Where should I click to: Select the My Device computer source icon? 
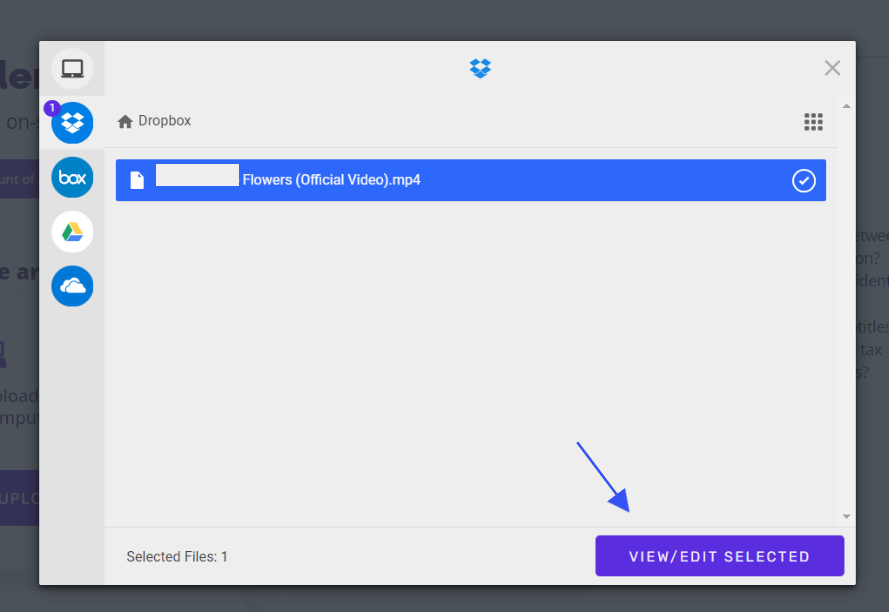72,69
